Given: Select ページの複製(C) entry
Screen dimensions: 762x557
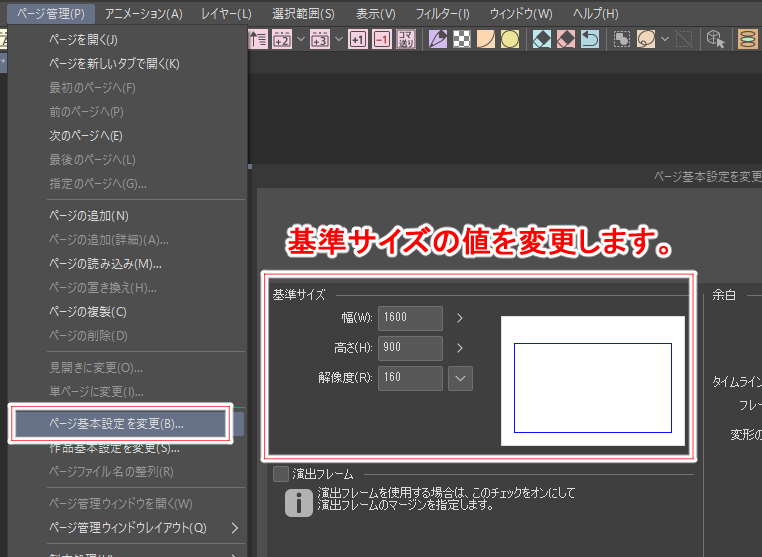Looking at the screenshot, I should point(129,312).
